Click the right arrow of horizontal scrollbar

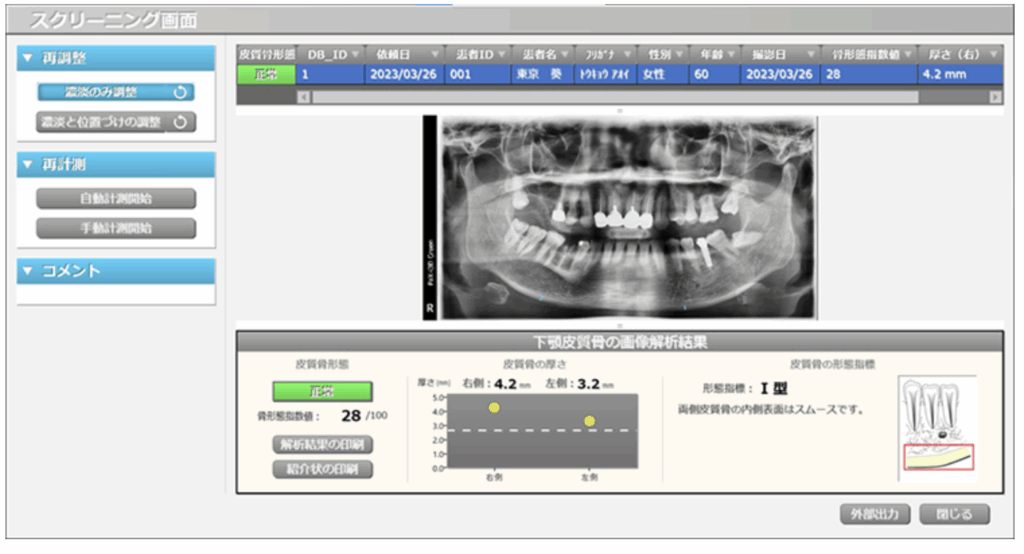(994, 97)
